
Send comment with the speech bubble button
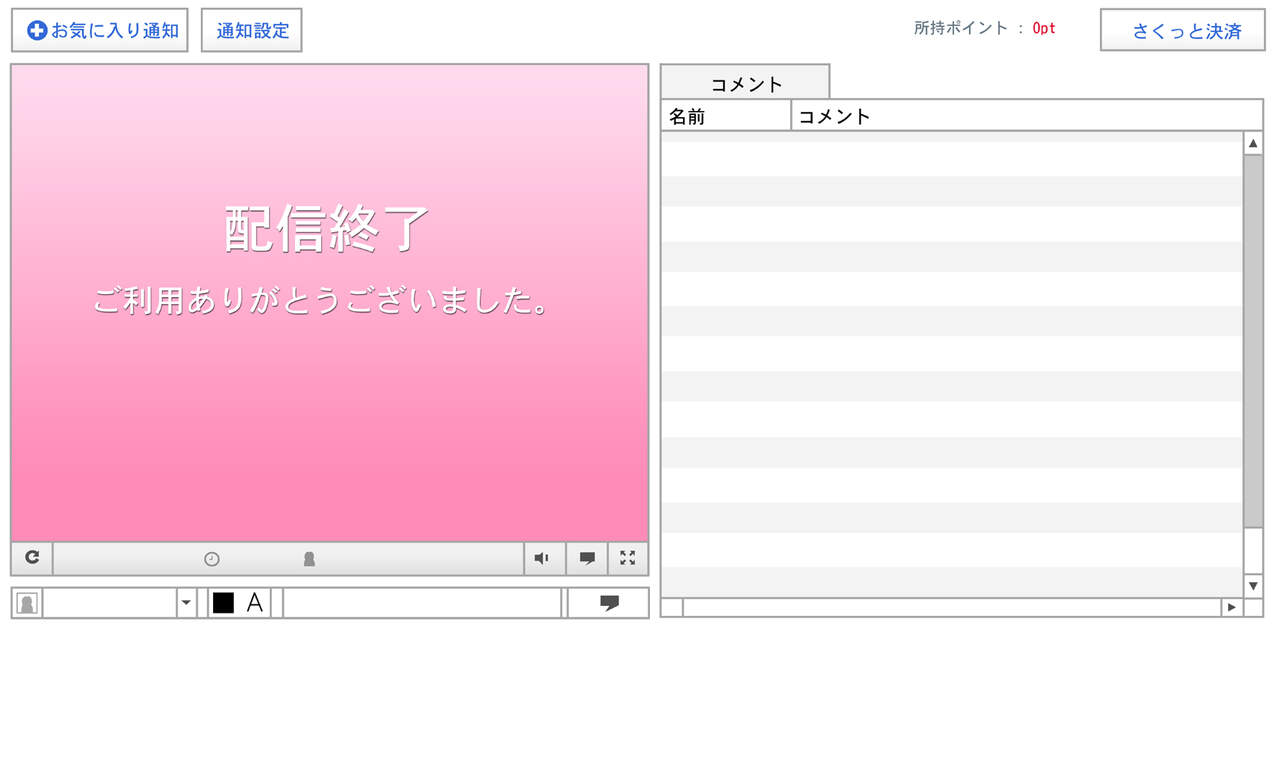pos(609,603)
